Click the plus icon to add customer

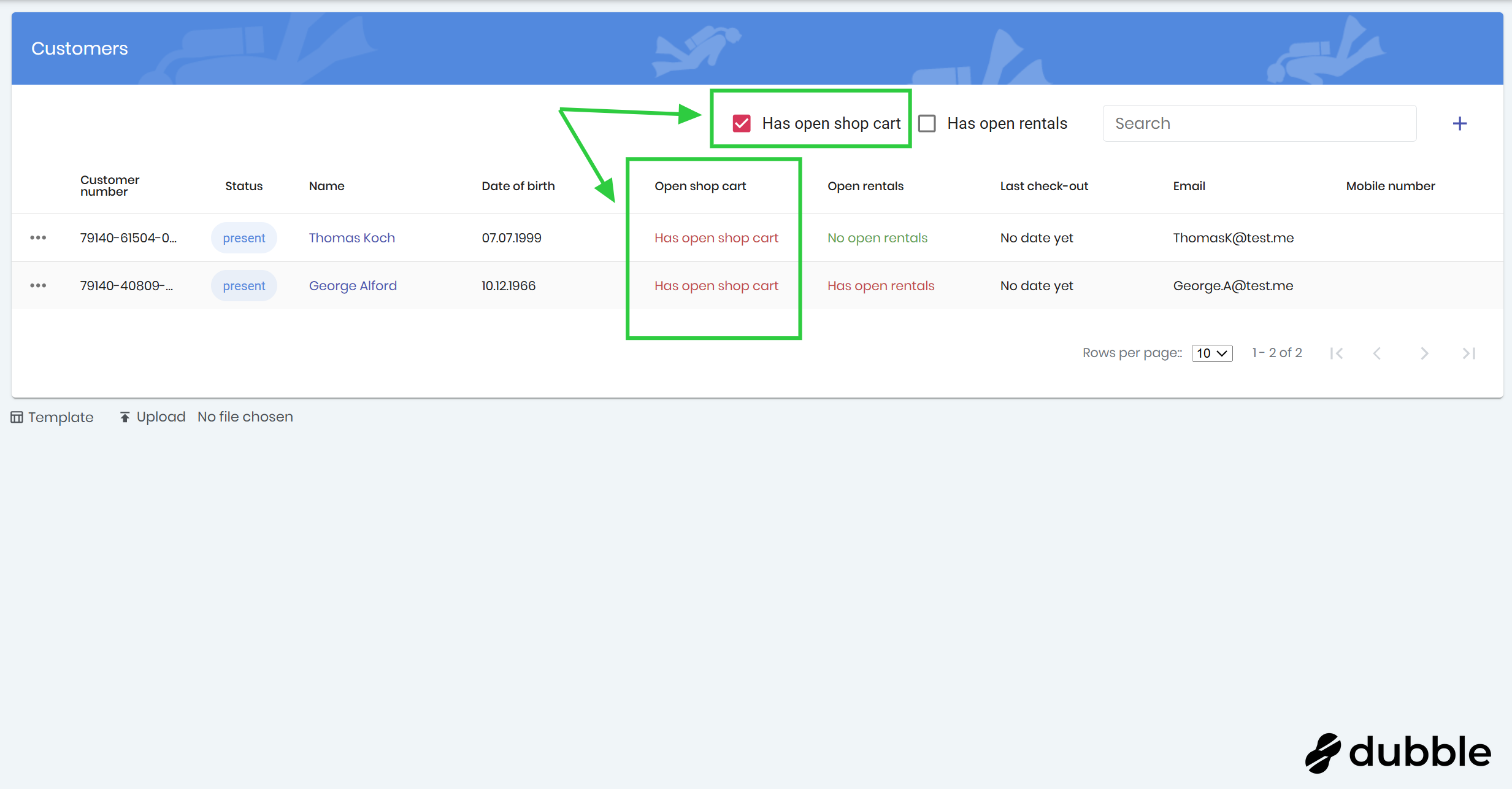point(1459,124)
